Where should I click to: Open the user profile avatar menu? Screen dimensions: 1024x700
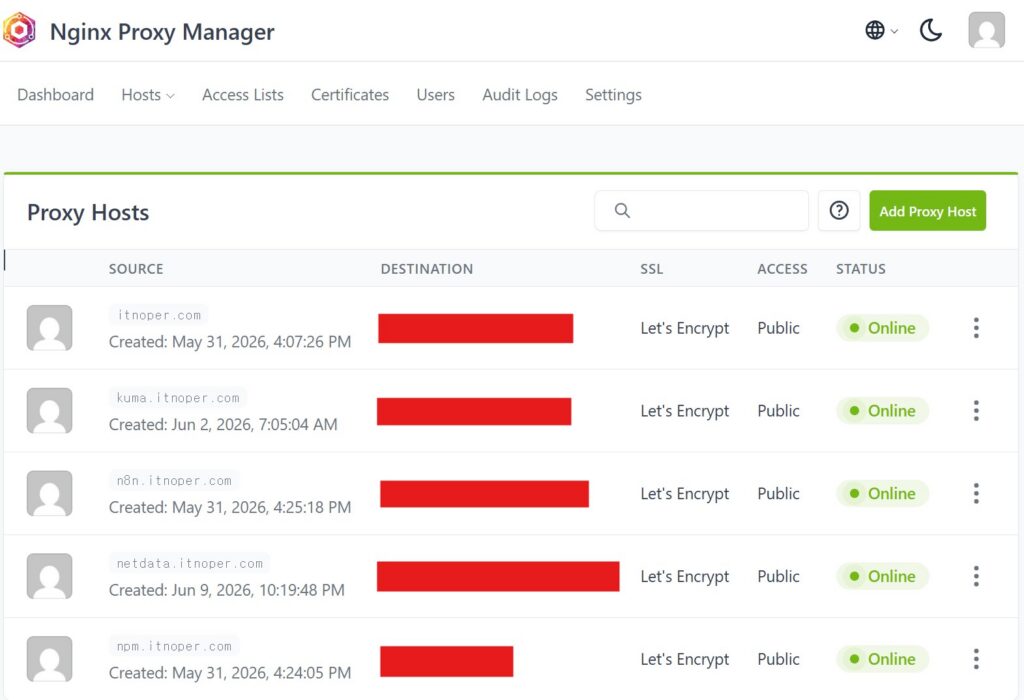click(986, 30)
